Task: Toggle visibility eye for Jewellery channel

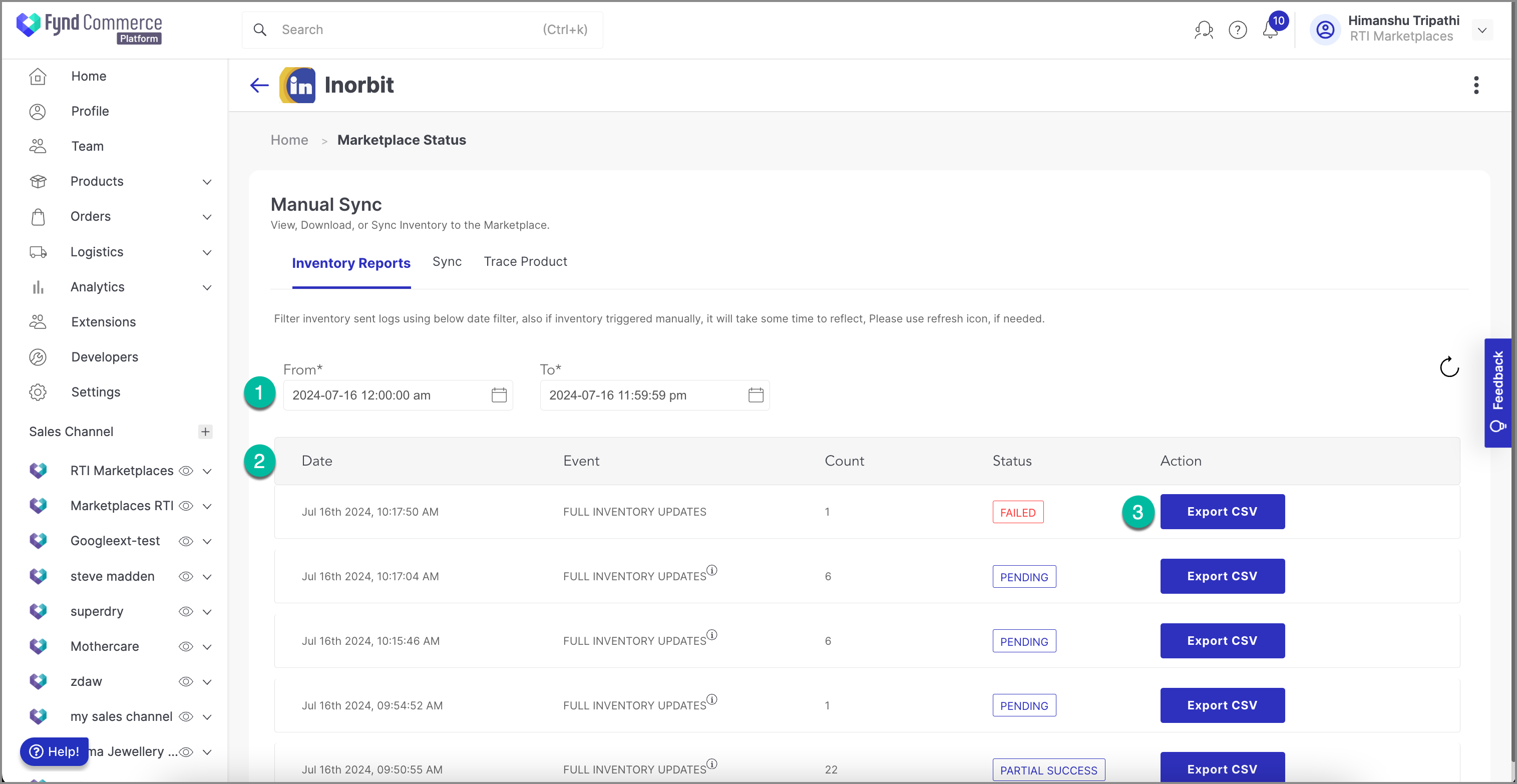Action: 186,751
